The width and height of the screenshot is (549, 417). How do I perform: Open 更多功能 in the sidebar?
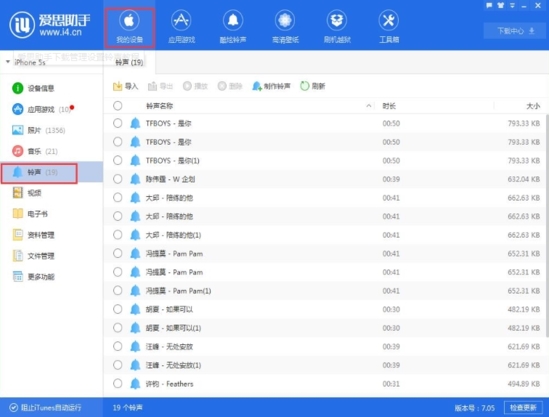pyautogui.click(x=34, y=277)
